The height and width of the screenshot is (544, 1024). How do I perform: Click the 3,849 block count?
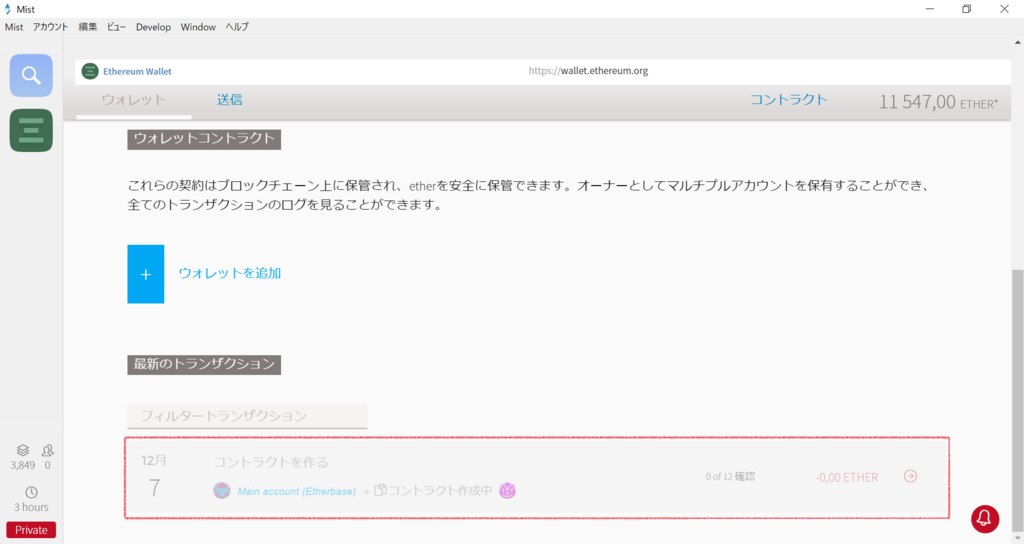pos(23,466)
